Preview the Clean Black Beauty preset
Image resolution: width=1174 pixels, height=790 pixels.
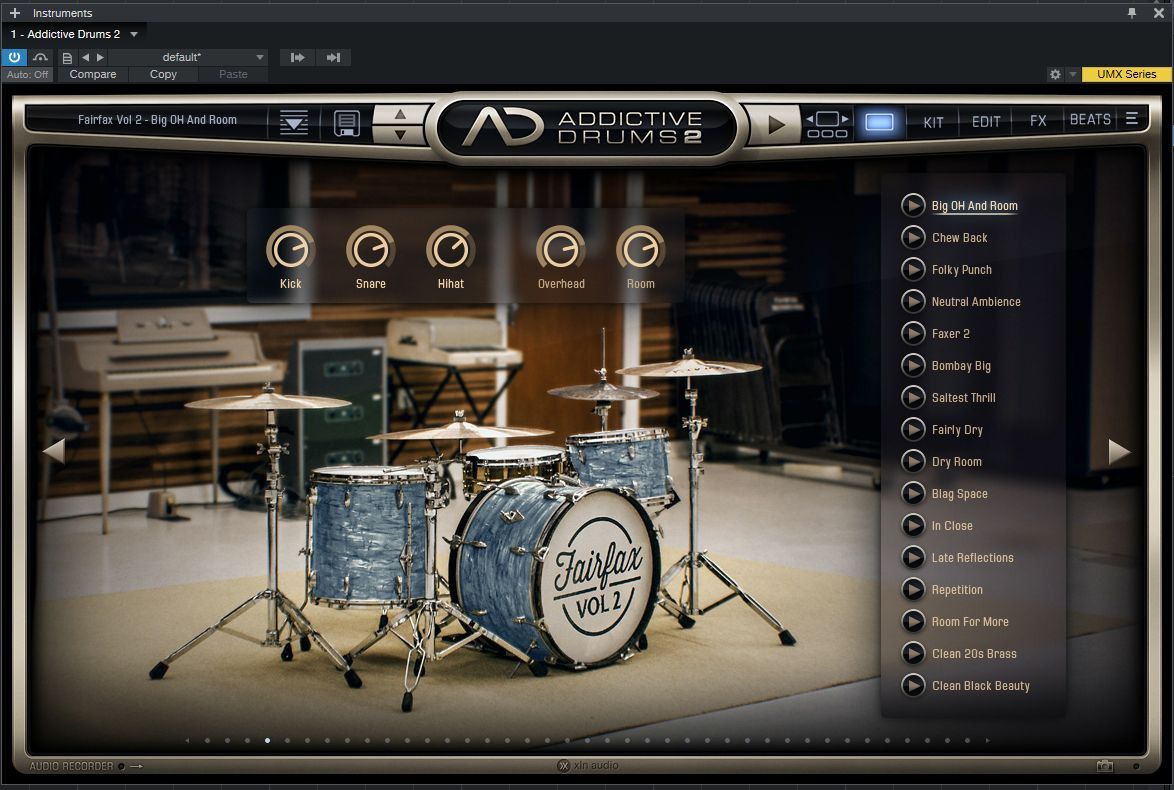pos(913,685)
